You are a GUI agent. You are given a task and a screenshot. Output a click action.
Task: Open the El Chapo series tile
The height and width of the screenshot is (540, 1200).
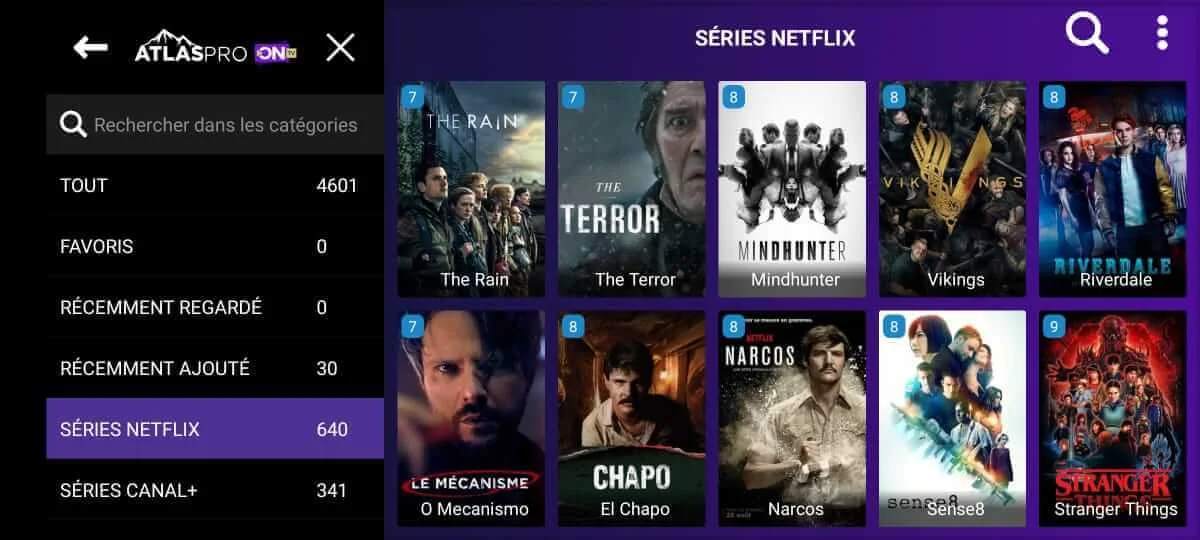click(x=632, y=418)
